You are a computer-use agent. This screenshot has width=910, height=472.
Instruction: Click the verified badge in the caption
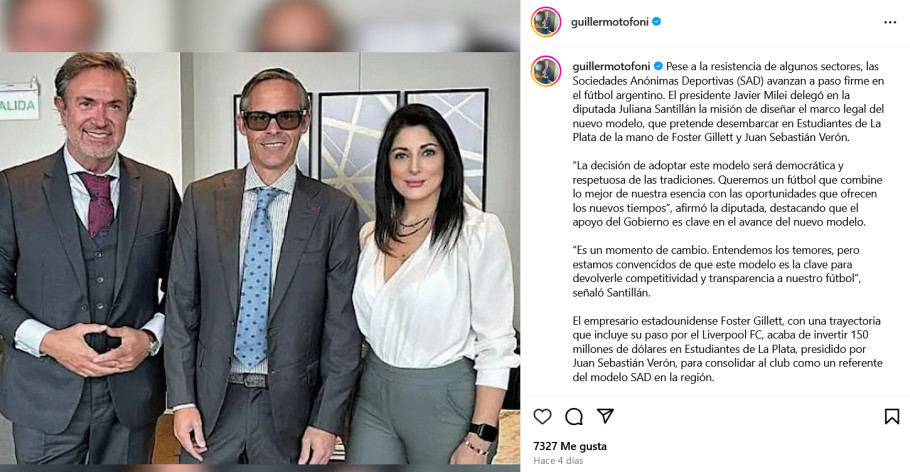[658, 66]
